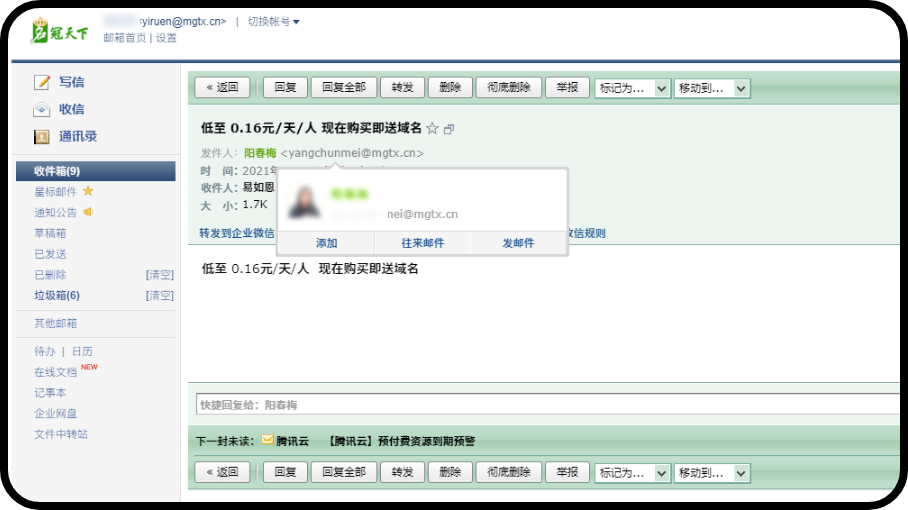Screen dimensions: 908x510
Task: Focus the 快捷回复 quick reply input field
Action: (545, 405)
